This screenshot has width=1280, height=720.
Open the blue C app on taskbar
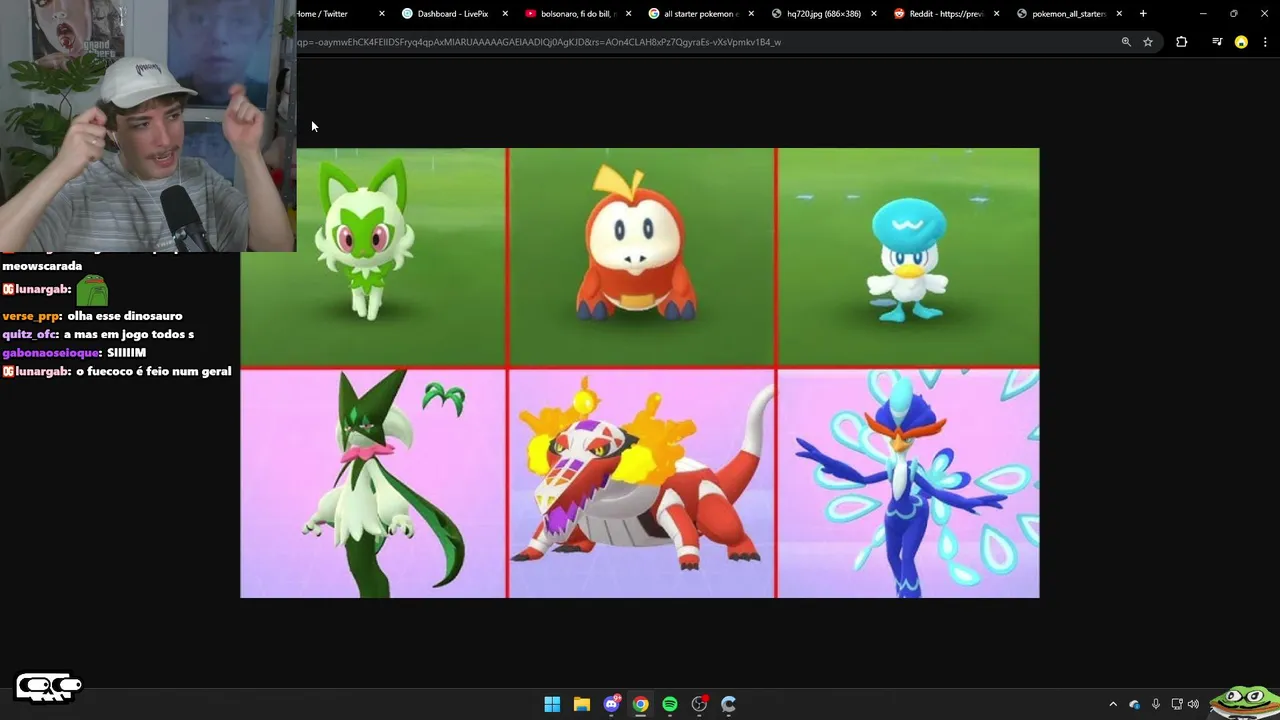pyautogui.click(x=729, y=704)
